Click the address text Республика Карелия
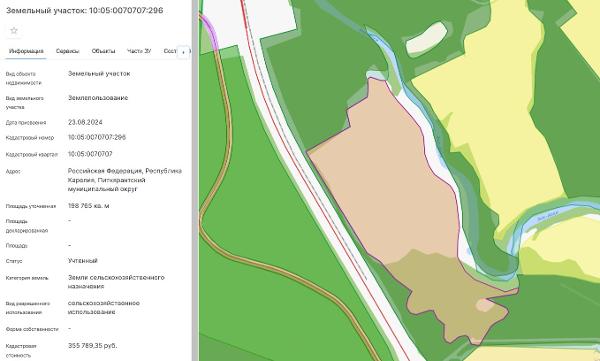This screenshot has height=361, width=600. [125, 175]
